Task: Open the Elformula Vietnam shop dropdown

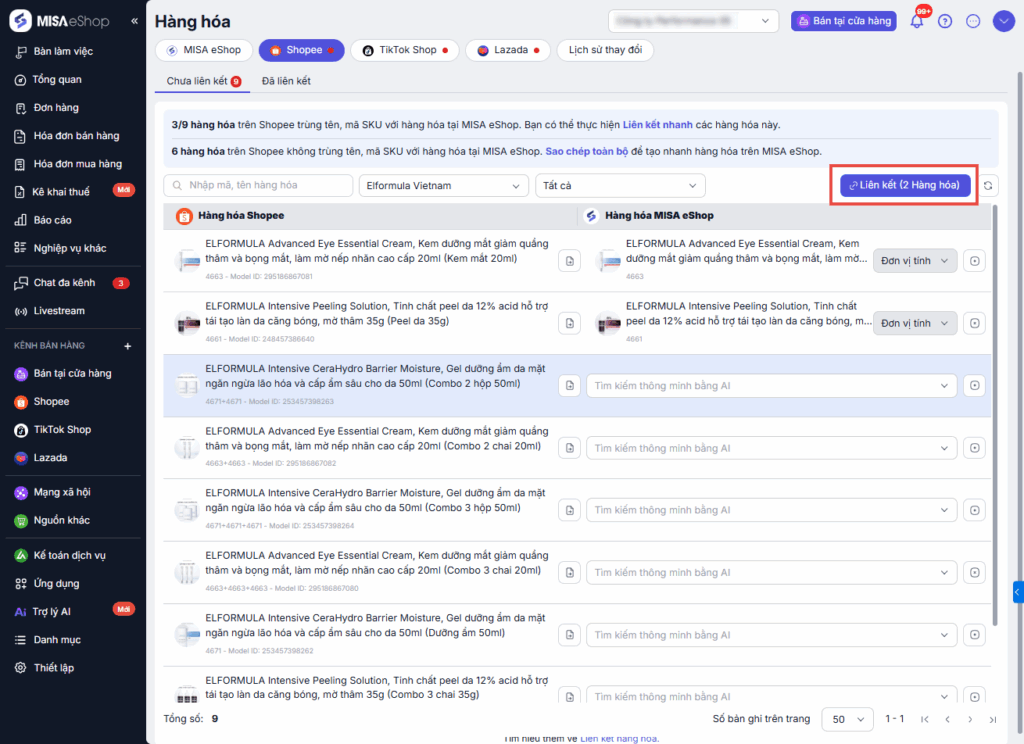Action: (443, 186)
